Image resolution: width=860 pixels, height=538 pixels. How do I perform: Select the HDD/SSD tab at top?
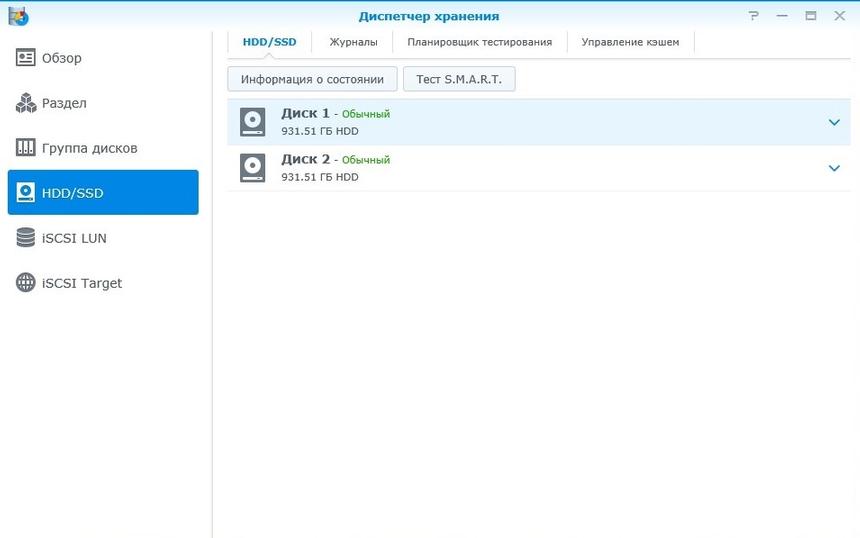click(x=269, y=42)
